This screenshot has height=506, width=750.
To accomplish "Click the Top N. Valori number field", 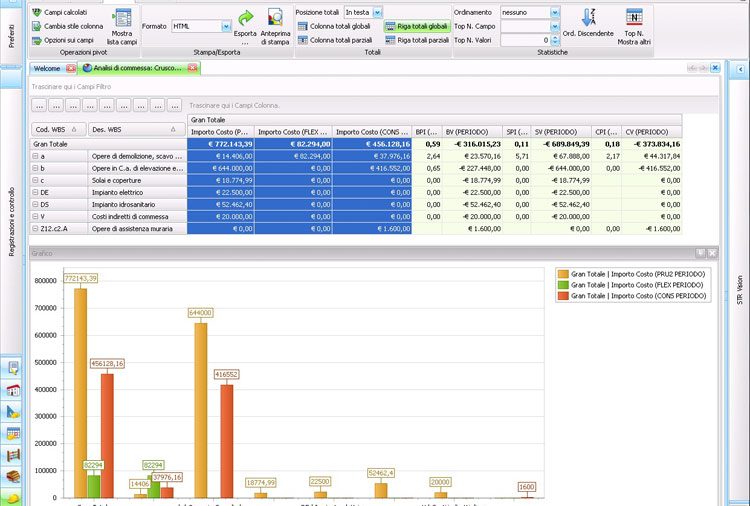I will pyautogui.click(x=524, y=40).
